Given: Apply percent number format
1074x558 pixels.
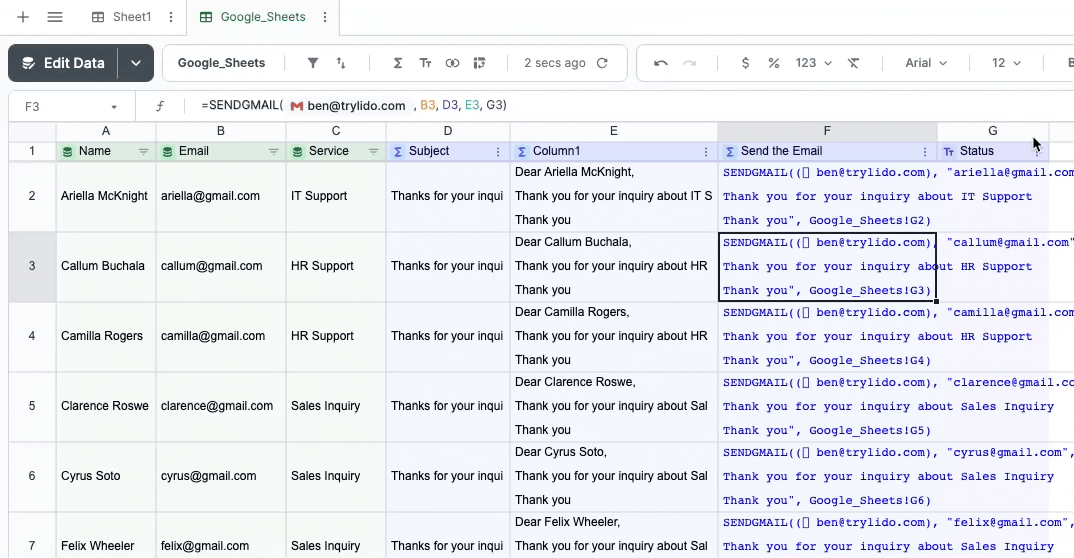Looking at the screenshot, I should 773,63.
